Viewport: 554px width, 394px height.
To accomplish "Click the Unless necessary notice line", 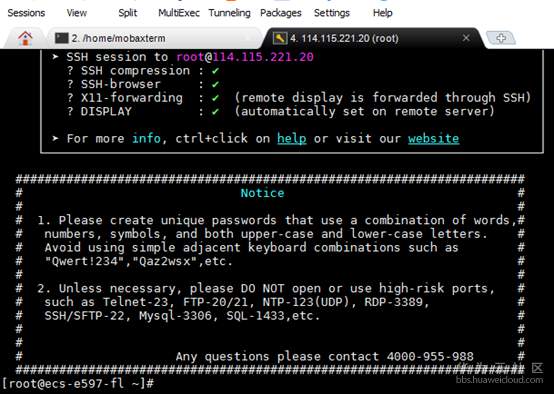I will pyautogui.click(x=266, y=289).
